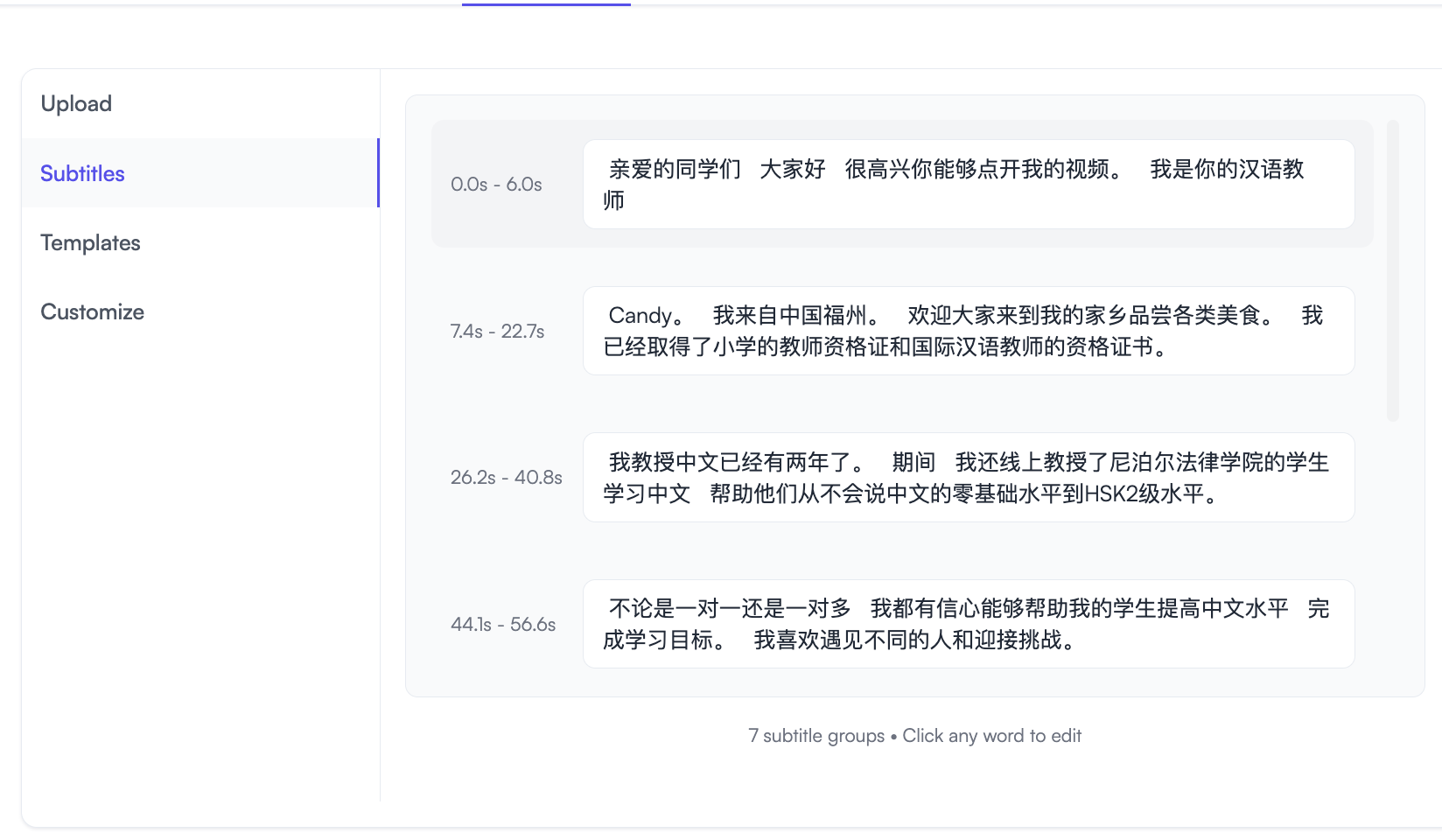The image size is (1442, 840).
Task: Select the 26.2s - 40.8s timestamp label
Action: coord(506,477)
